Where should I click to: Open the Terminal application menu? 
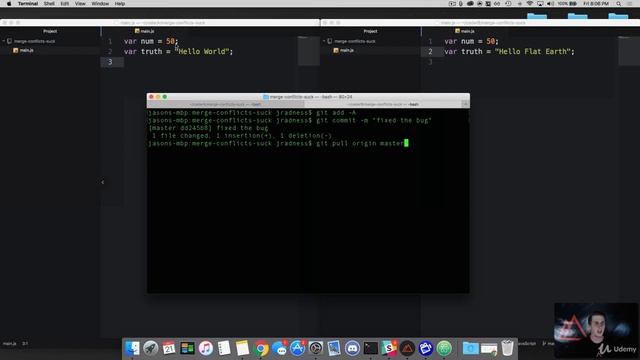(x=28, y=4)
